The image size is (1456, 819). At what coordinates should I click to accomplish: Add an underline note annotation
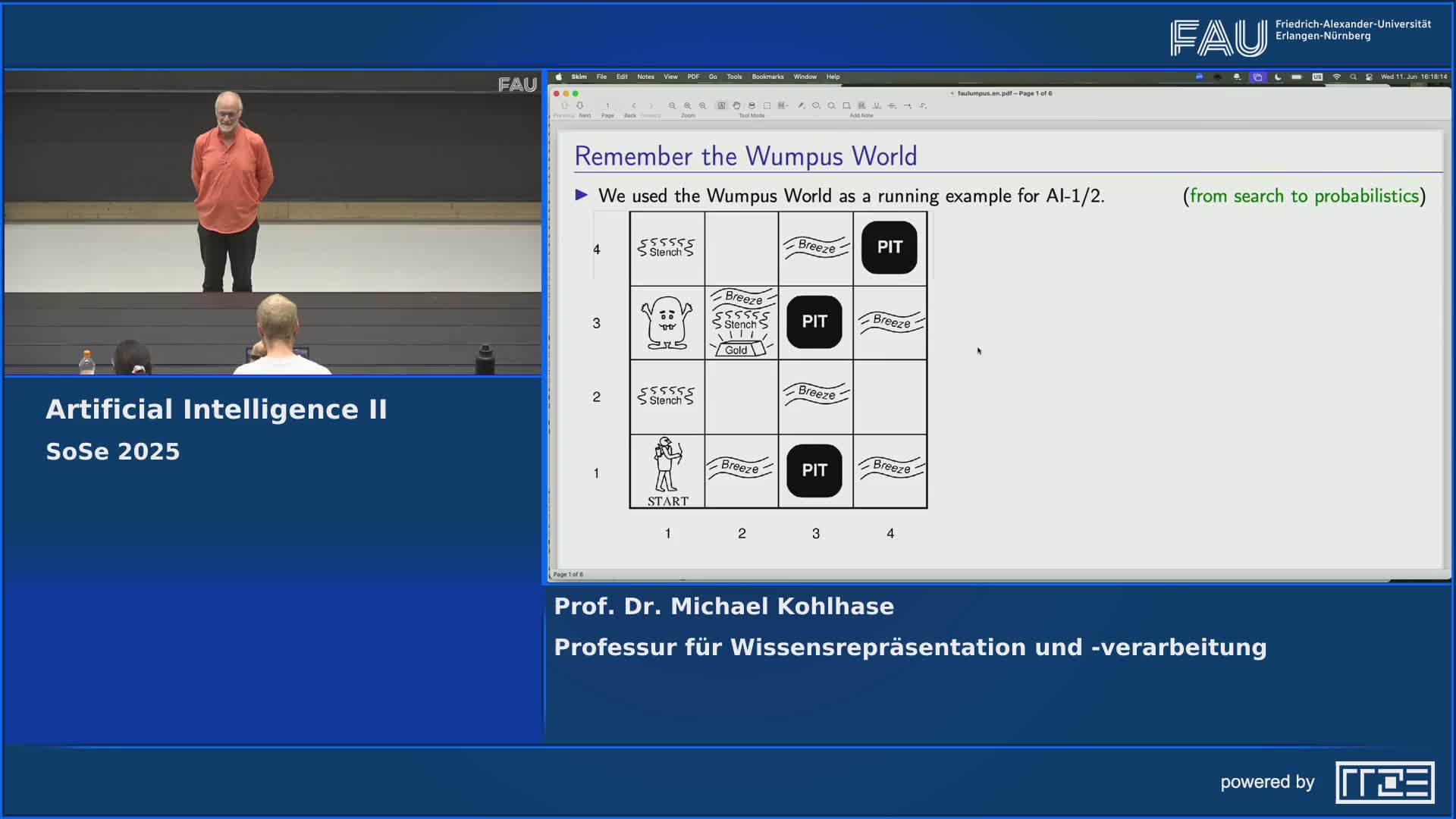877,105
